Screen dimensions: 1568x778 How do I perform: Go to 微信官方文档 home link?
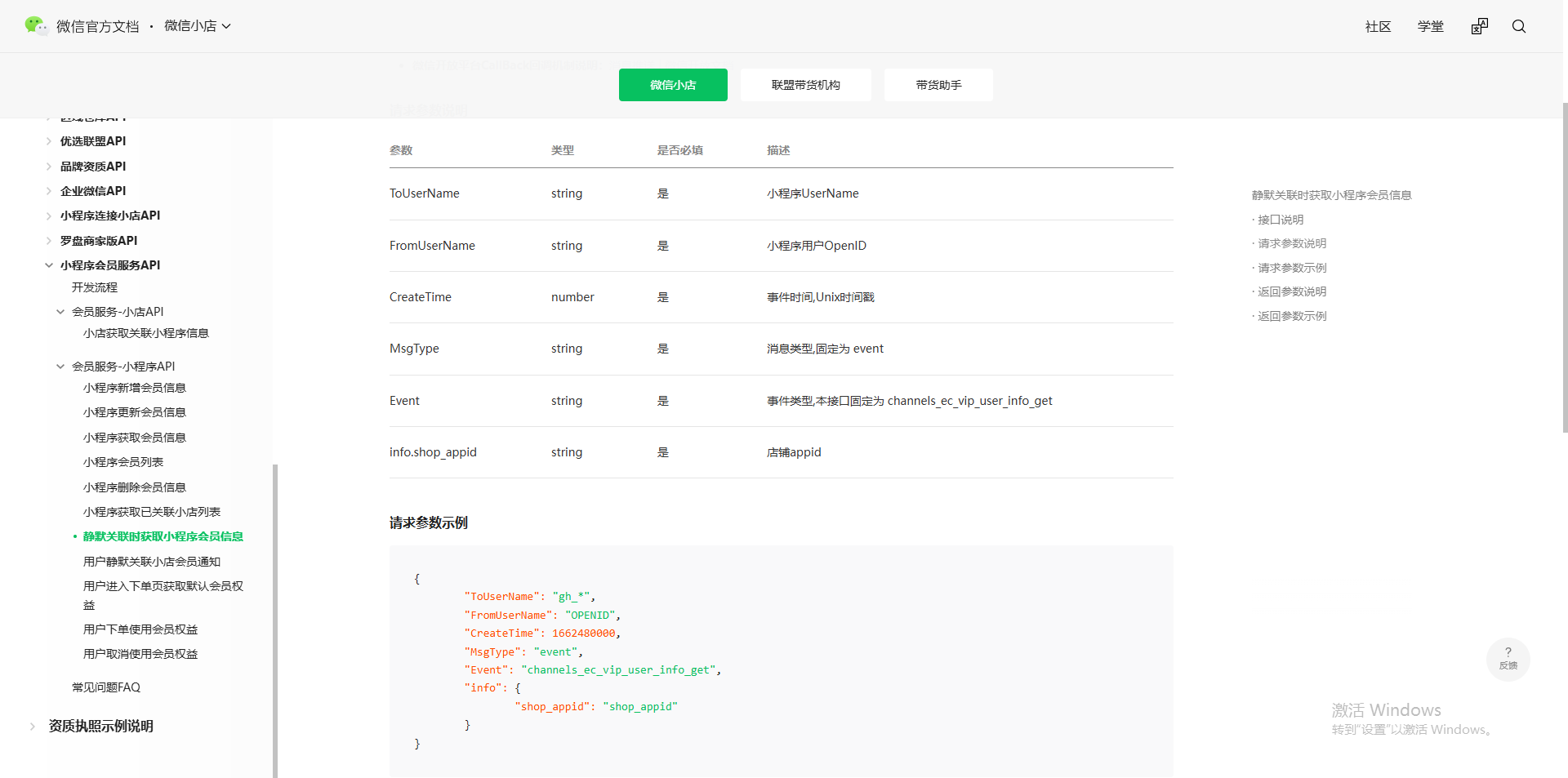pos(98,26)
